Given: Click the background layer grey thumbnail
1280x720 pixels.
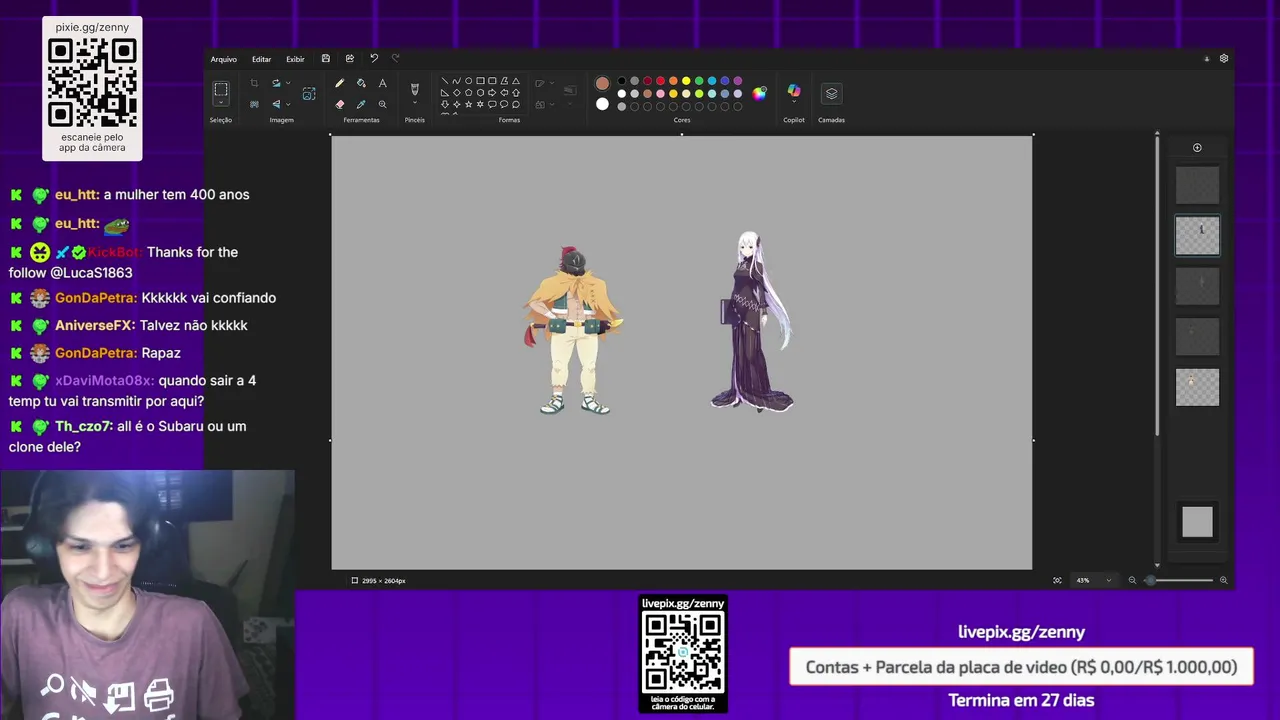Looking at the screenshot, I should tap(1197, 521).
